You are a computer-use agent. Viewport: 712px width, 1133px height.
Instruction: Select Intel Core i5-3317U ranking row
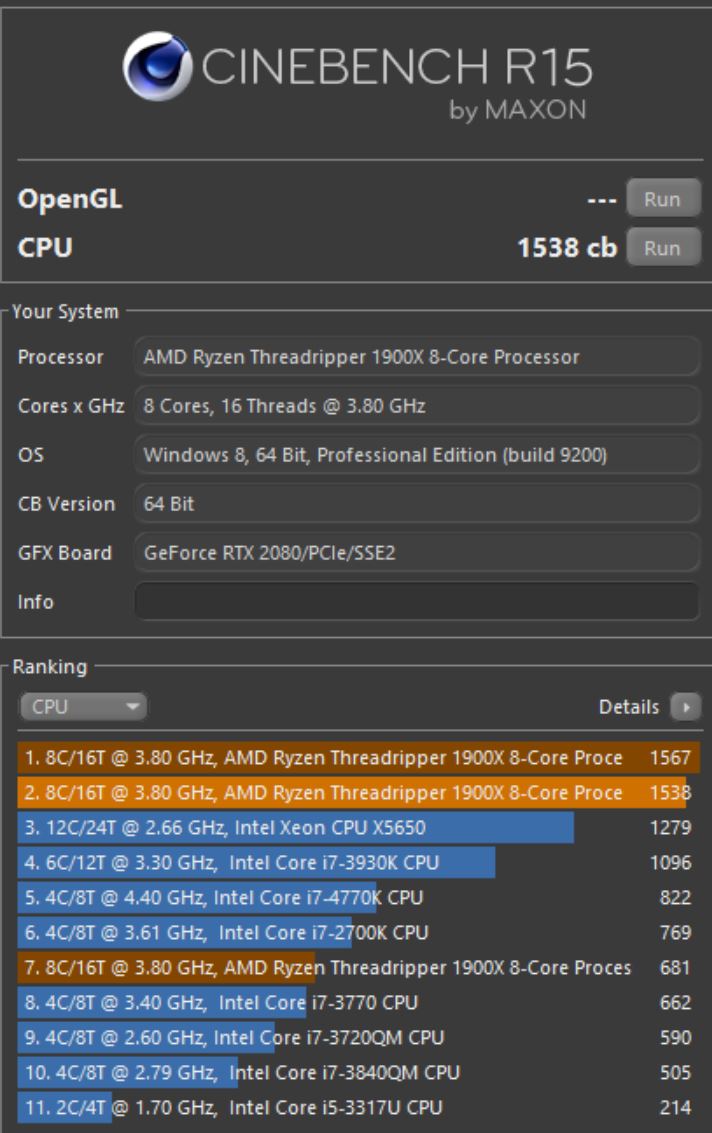click(357, 1106)
